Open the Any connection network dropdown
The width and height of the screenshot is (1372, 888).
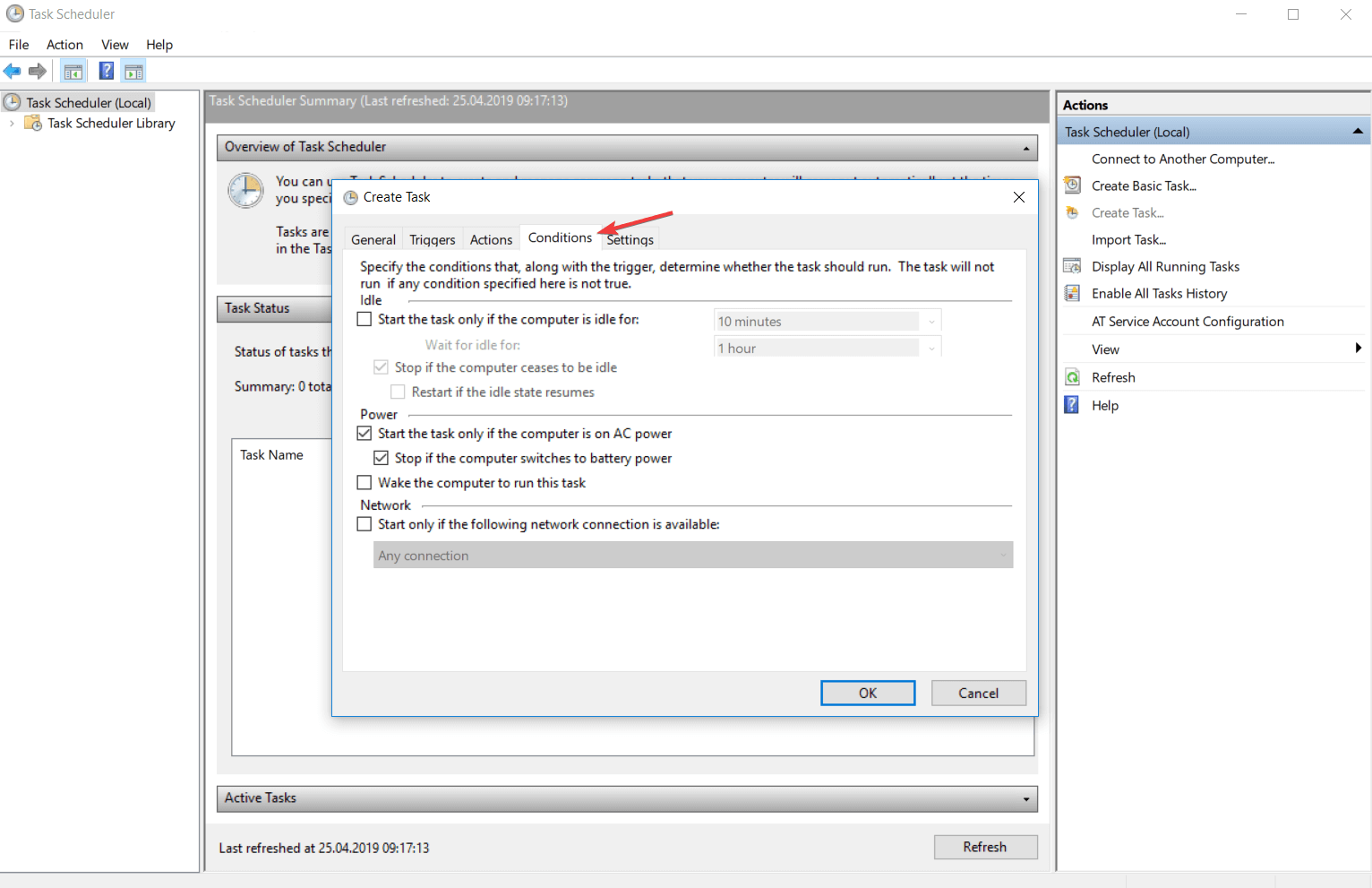(x=1002, y=555)
